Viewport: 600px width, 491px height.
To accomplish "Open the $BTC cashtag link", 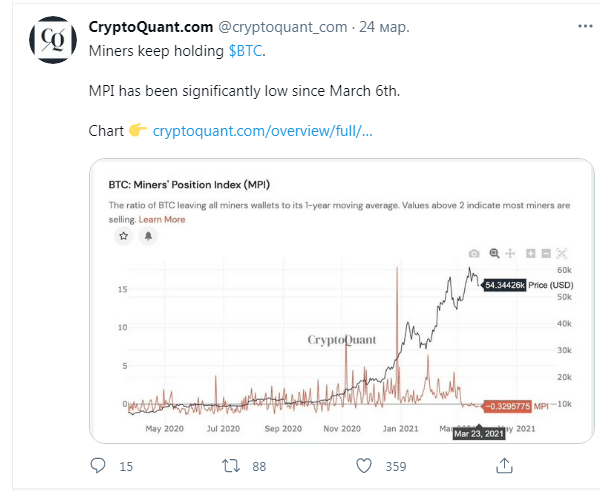I will (245, 51).
